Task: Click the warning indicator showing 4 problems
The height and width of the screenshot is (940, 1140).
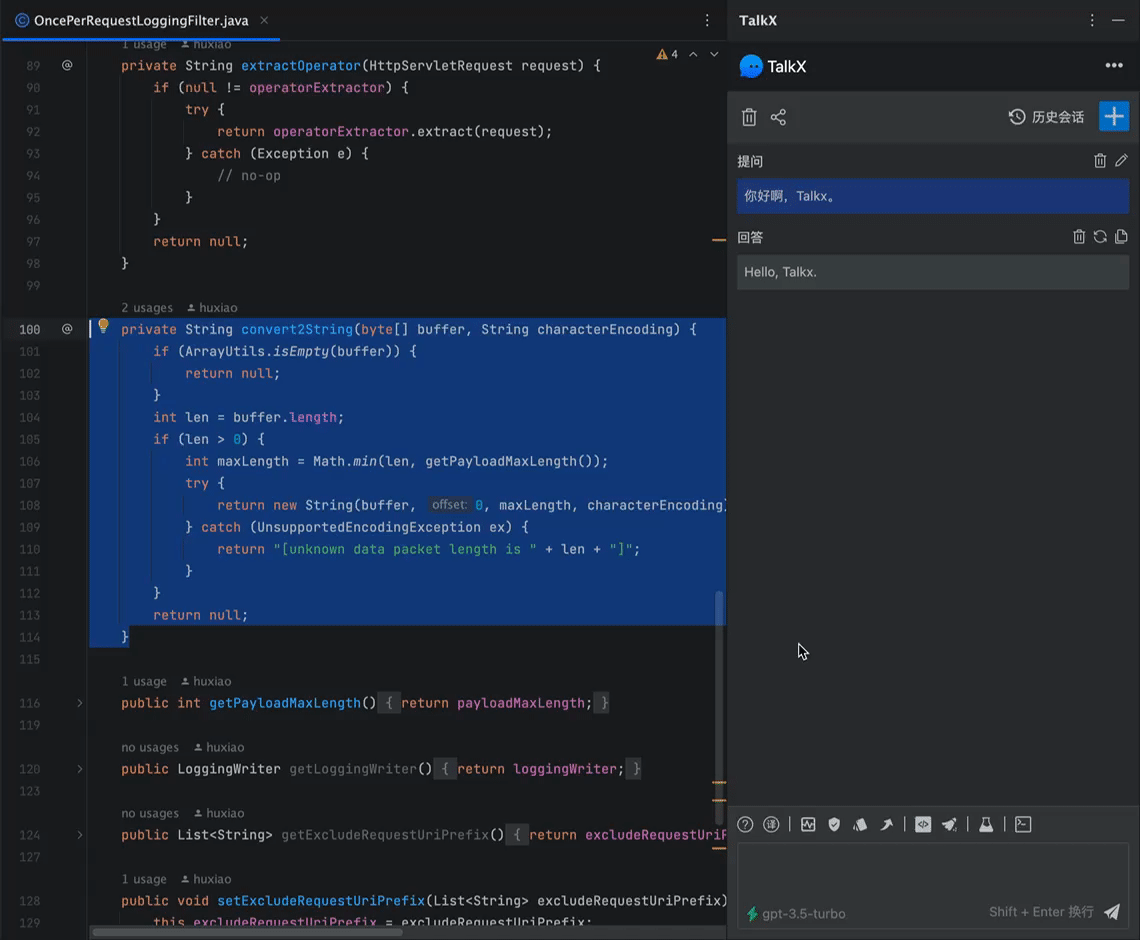Action: tap(667, 55)
